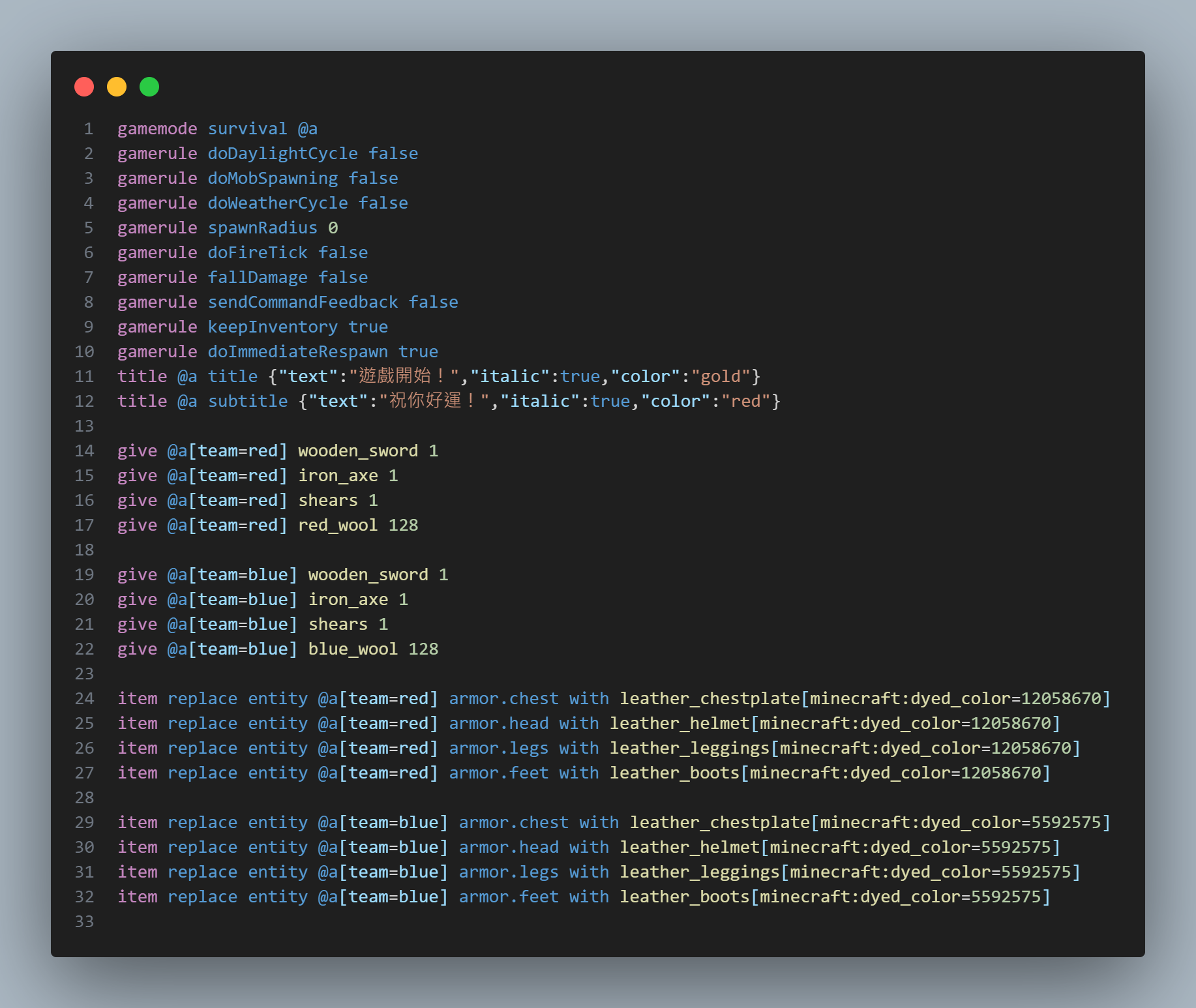Click the keepInventory rule name
This screenshot has height=1008, width=1196.
pyautogui.click(x=273, y=327)
